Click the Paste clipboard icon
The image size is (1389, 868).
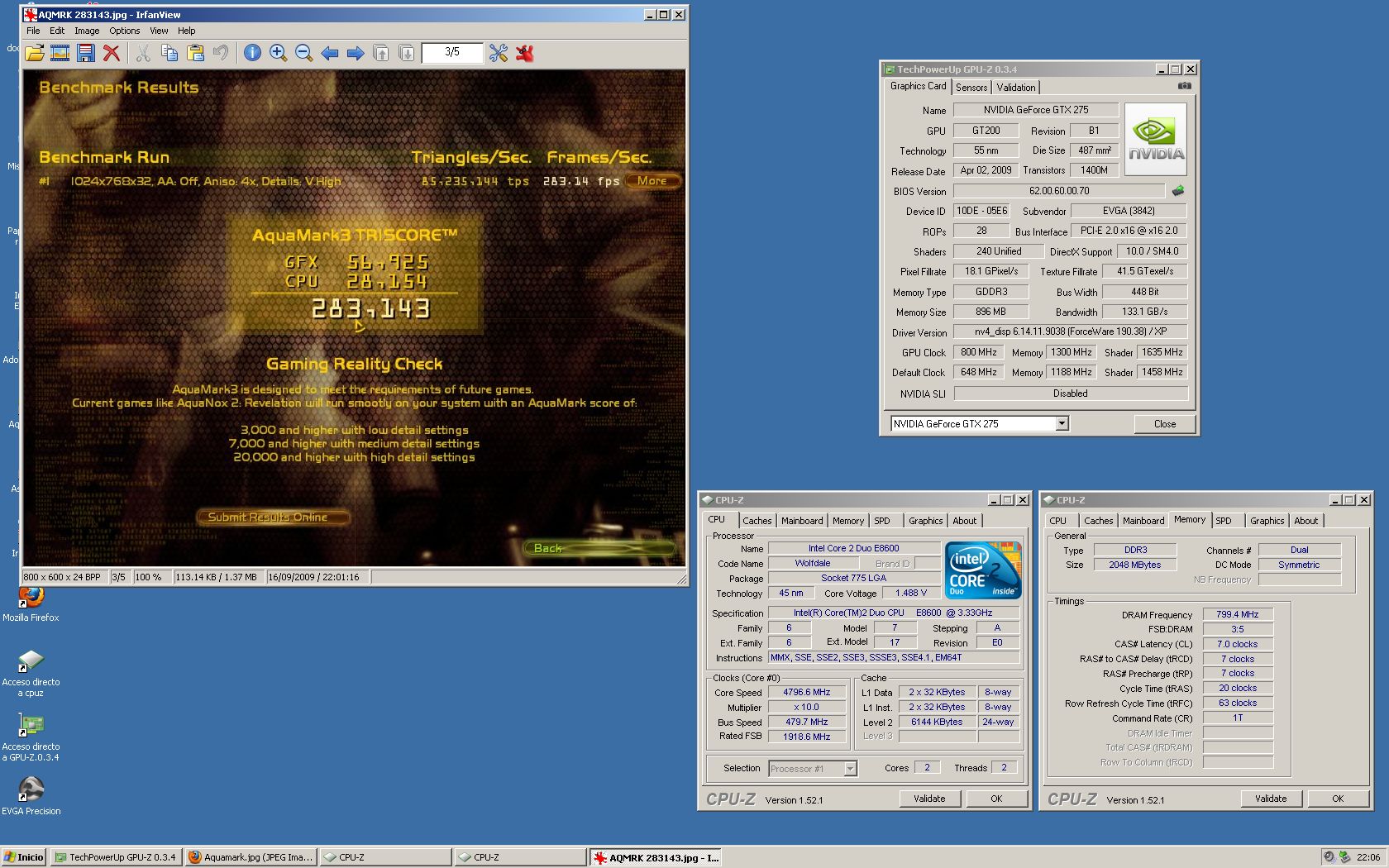[x=195, y=54]
